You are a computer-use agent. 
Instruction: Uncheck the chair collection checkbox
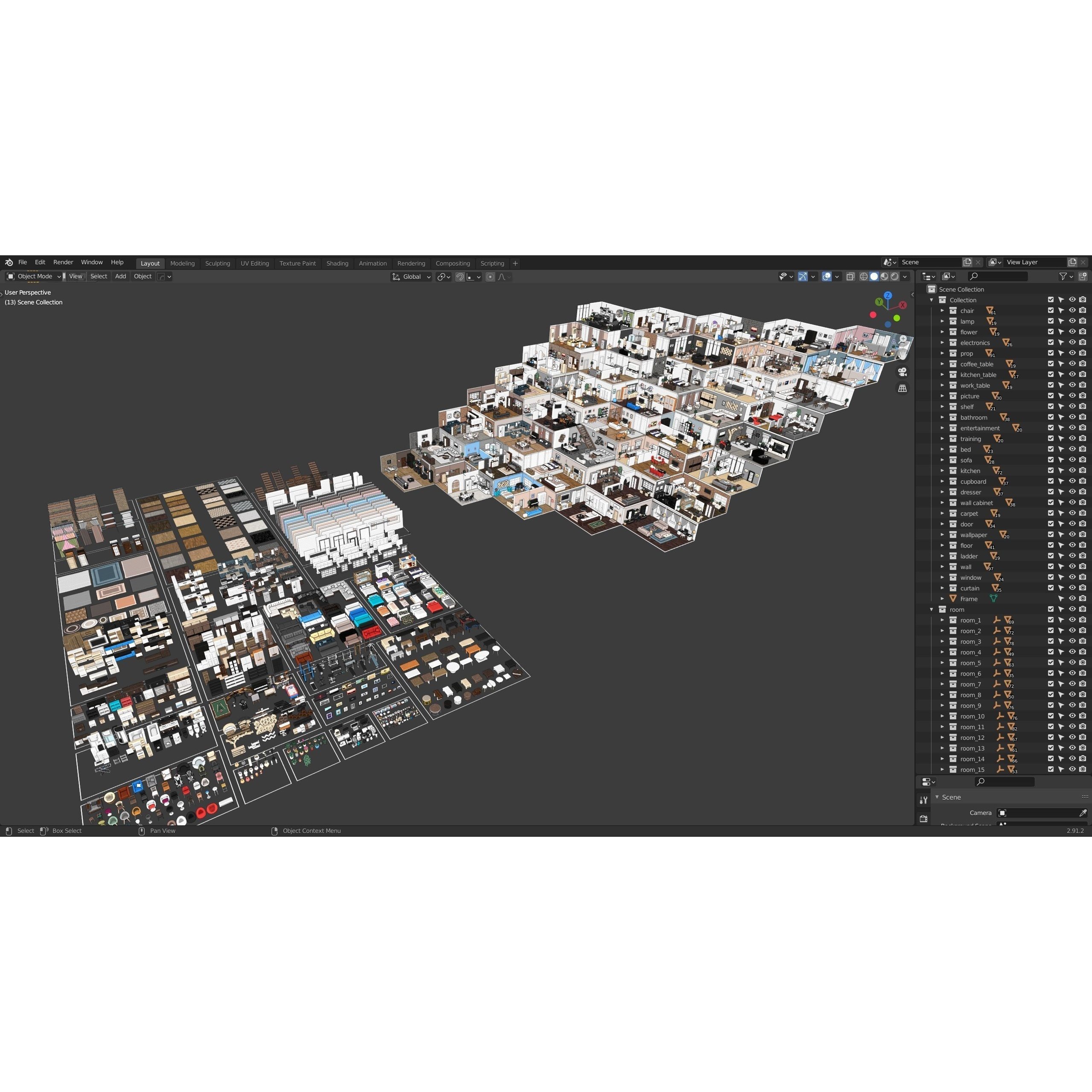pos(1051,310)
